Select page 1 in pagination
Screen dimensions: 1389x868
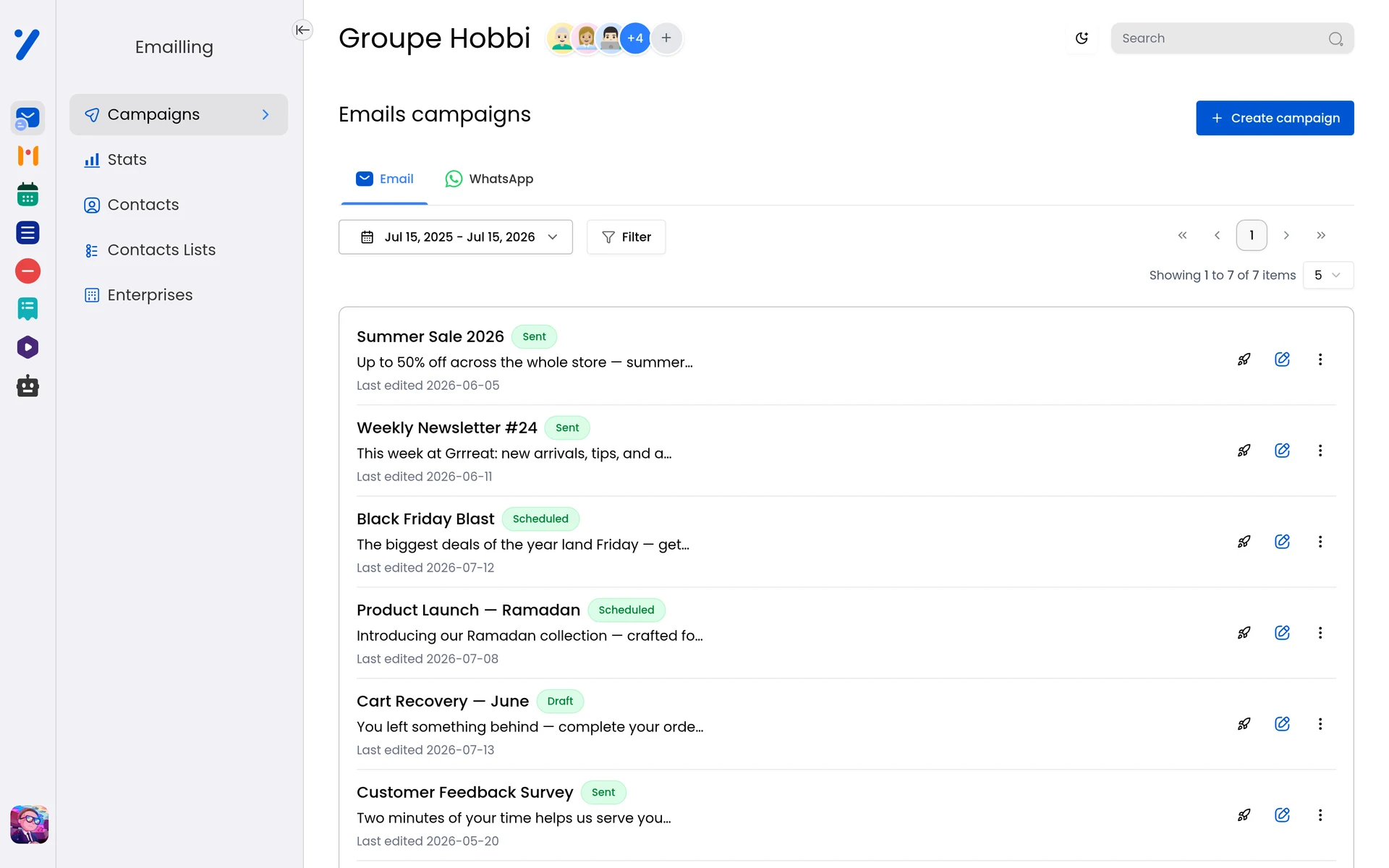tap(1252, 235)
